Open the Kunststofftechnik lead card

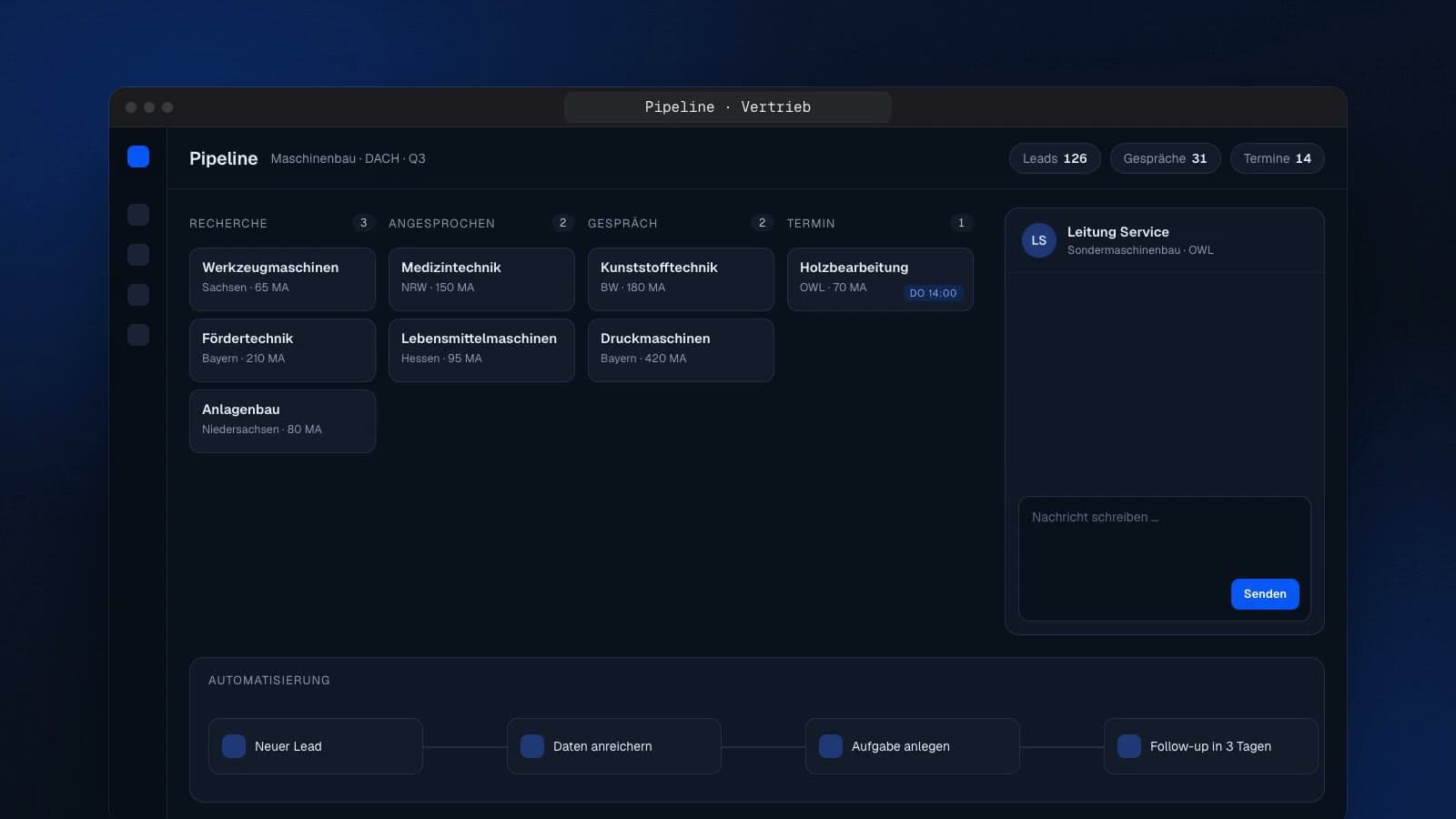[x=681, y=279]
